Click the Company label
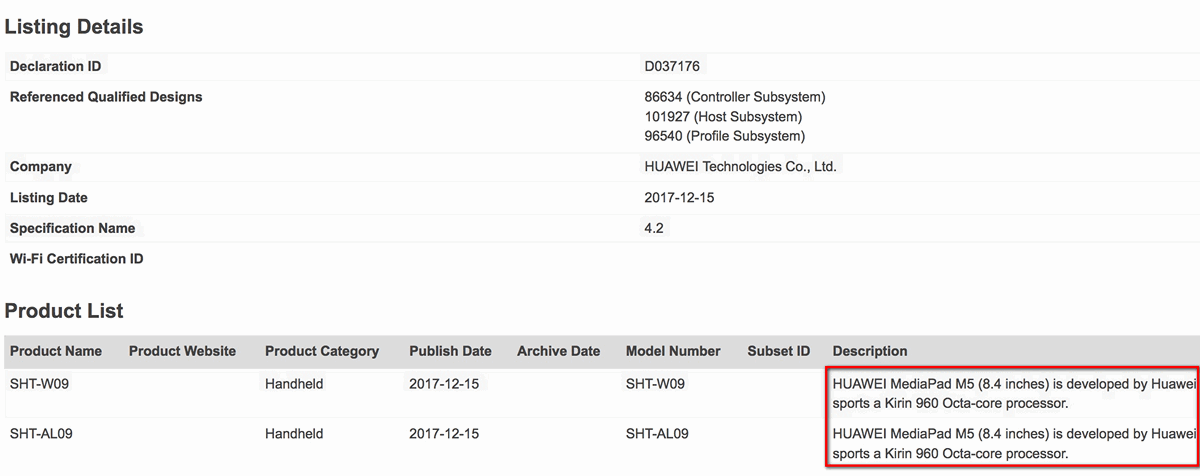The image size is (1200, 476). pyautogui.click(x=41, y=166)
